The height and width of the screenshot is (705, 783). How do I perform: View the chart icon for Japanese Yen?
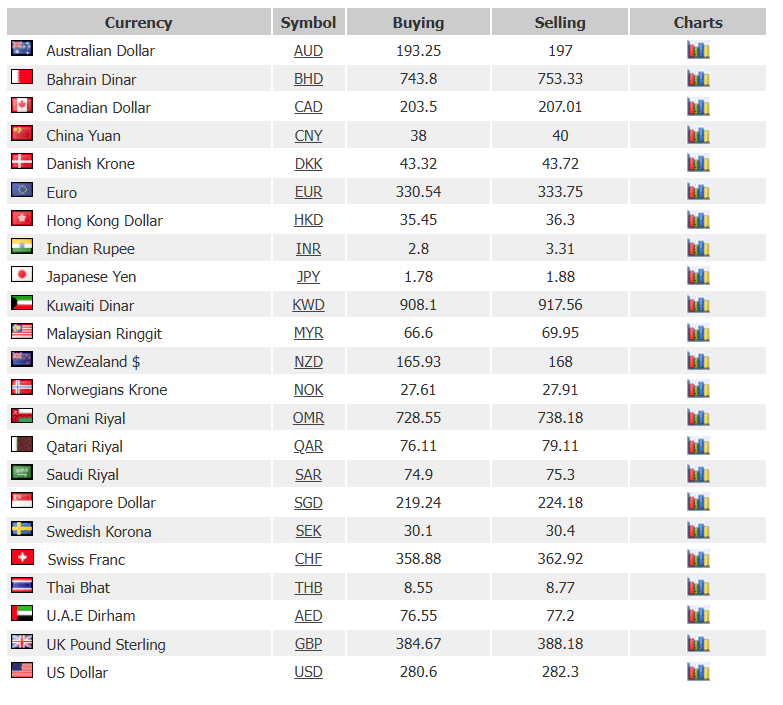(698, 277)
